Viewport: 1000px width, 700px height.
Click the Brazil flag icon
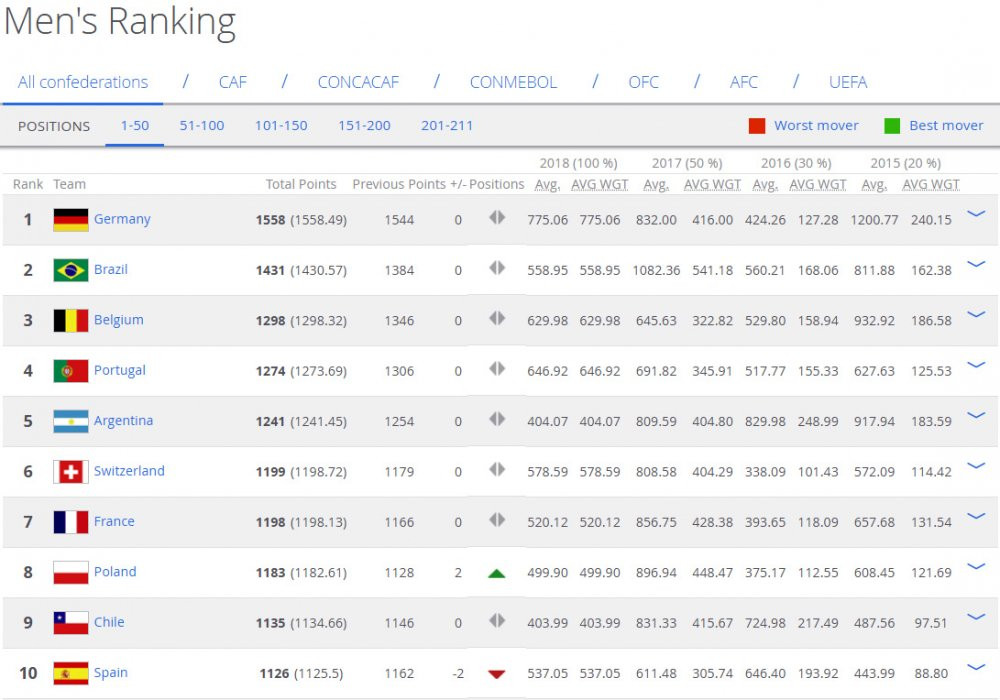click(70, 270)
